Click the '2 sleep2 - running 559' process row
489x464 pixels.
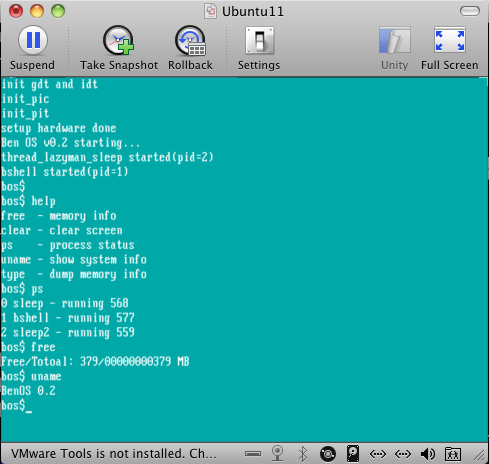pyautogui.click(x=68, y=333)
